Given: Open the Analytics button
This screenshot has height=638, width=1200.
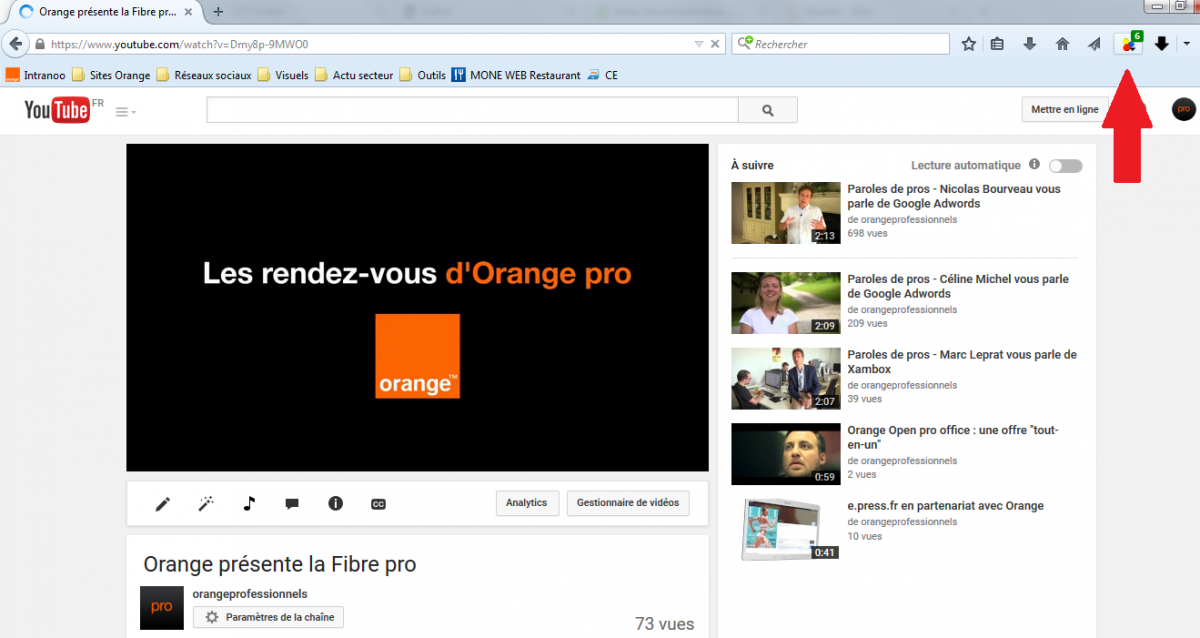Looking at the screenshot, I should coord(526,503).
